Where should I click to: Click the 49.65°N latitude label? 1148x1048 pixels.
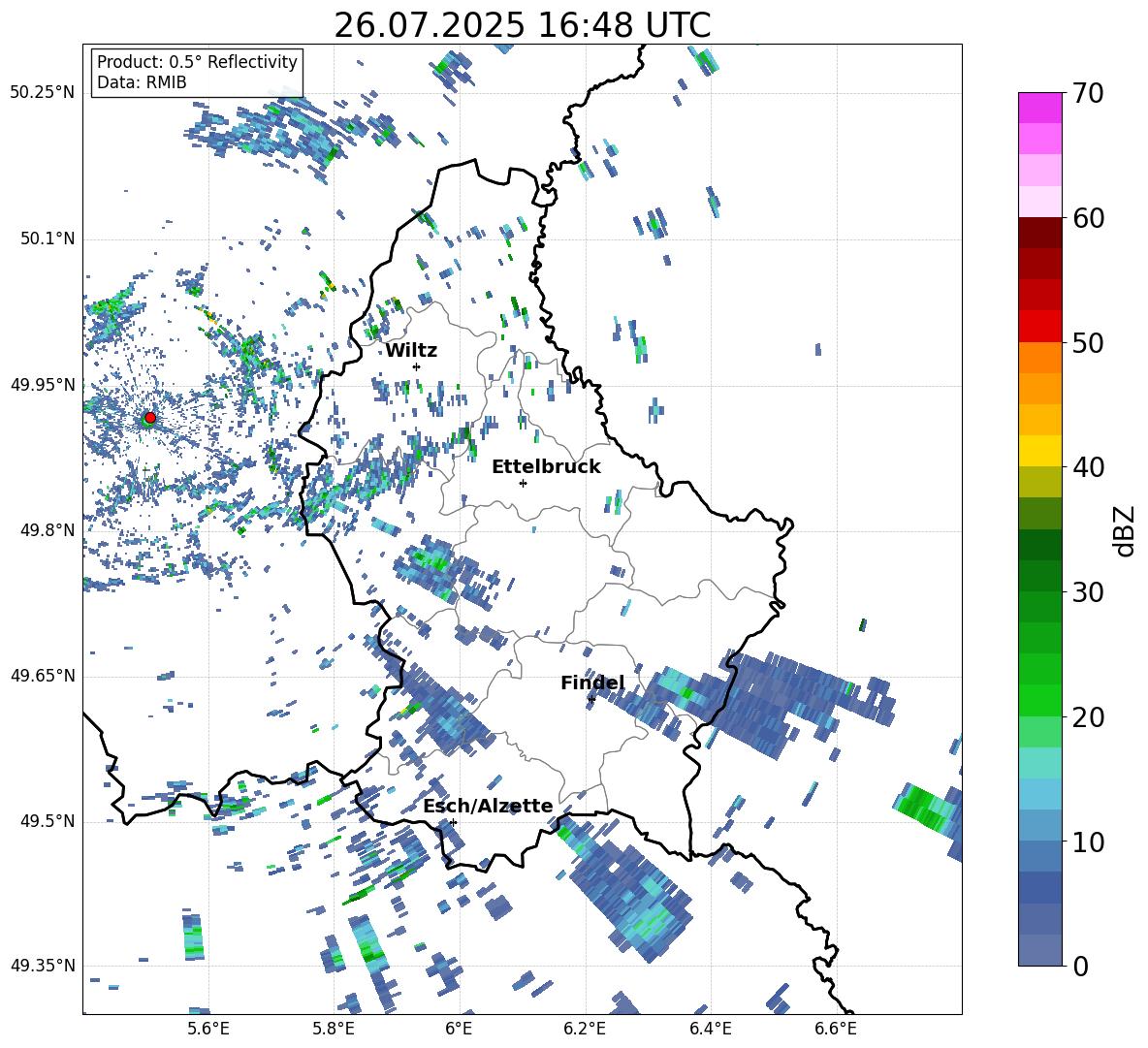click(43, 676)
